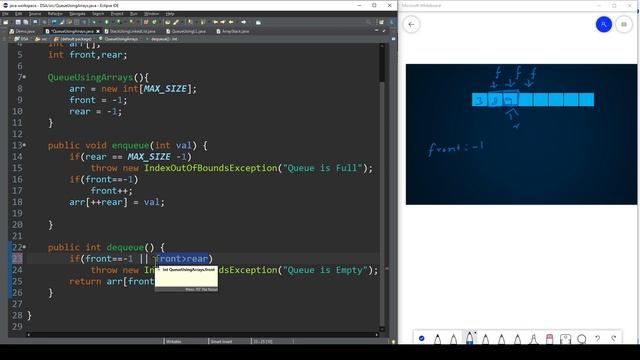Click the Save icon in Eclipse toolbar
This screenshot has width=640, height=360.
[18, 22]
